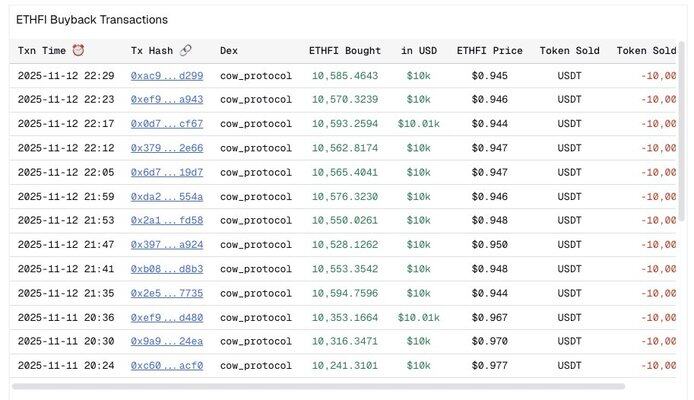
Task: Click the vertical scrollbar on the right edge
Action: point(682,120)
